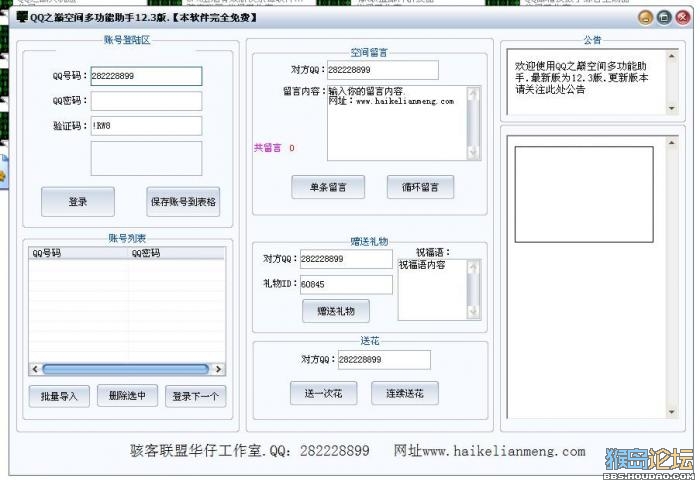The height and width of the screenshot is (485, 700).
Task: Click 送一次花 button
Action: tap(323, 393)
